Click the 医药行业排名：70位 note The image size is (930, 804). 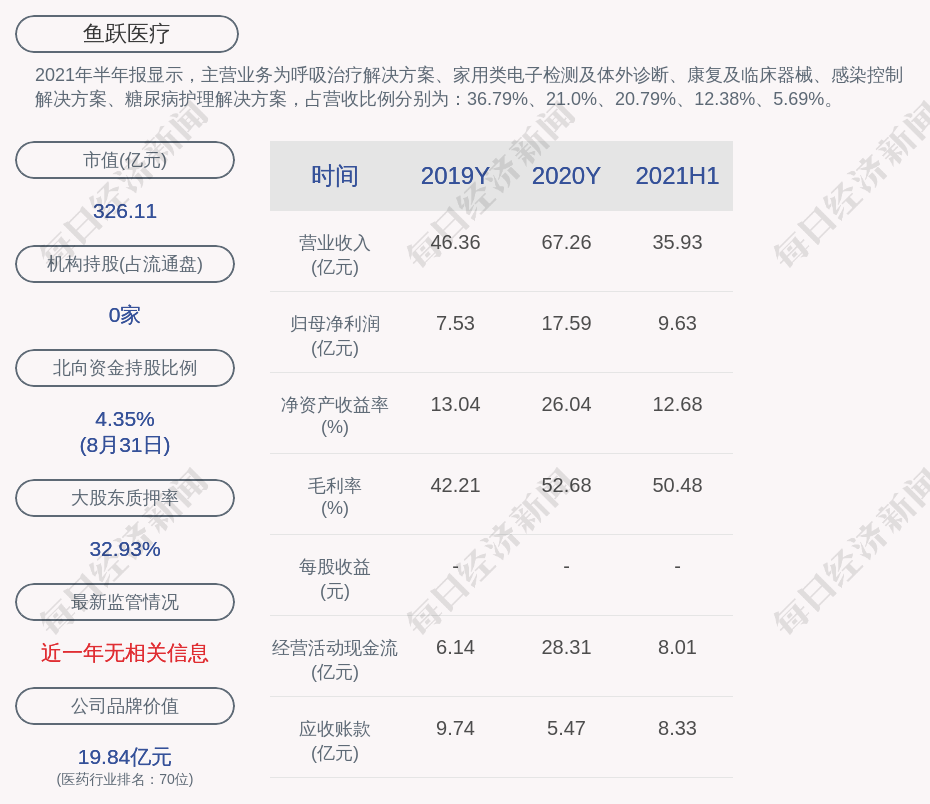pyautogui.click(x=125, y=779)
